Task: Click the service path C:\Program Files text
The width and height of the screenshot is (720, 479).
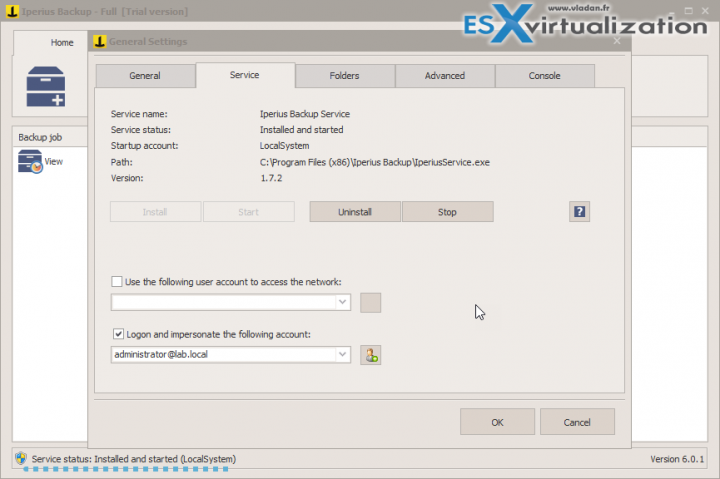Action: [375, 162]
